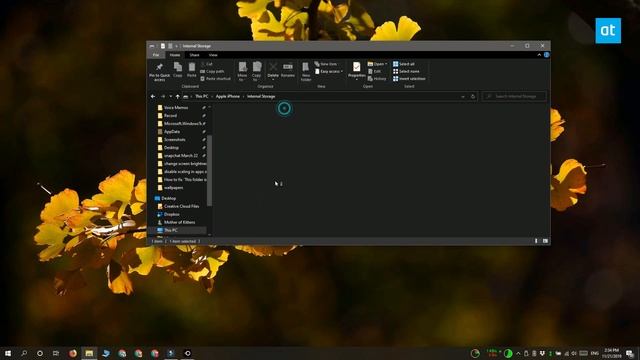Screen dimensions: 640x360
Task: Click Paste shortcut in Clipboard group
Action: (x=216, y=79)
